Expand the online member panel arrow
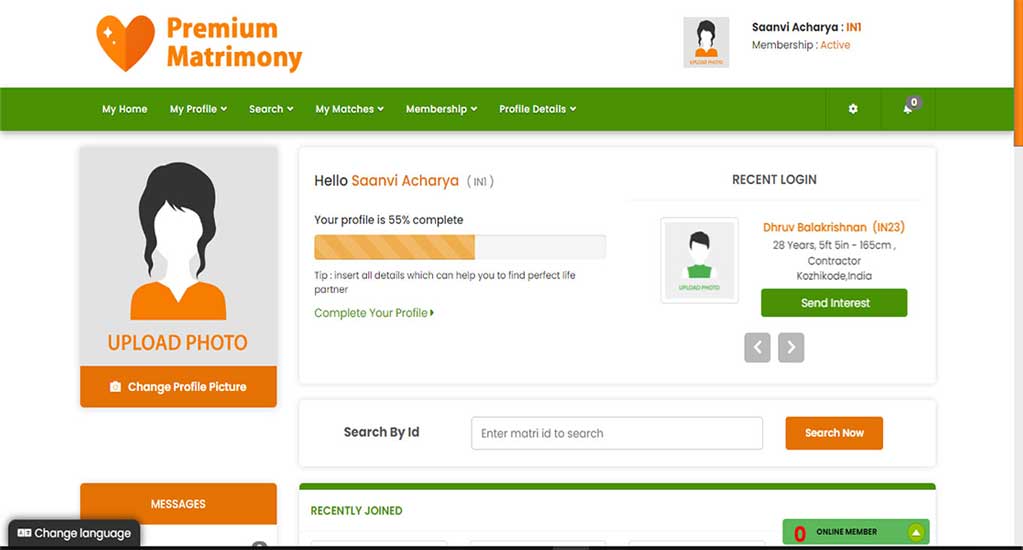Image resolution: width=1023 pixels, height=550 pixels. click(916, 532)
